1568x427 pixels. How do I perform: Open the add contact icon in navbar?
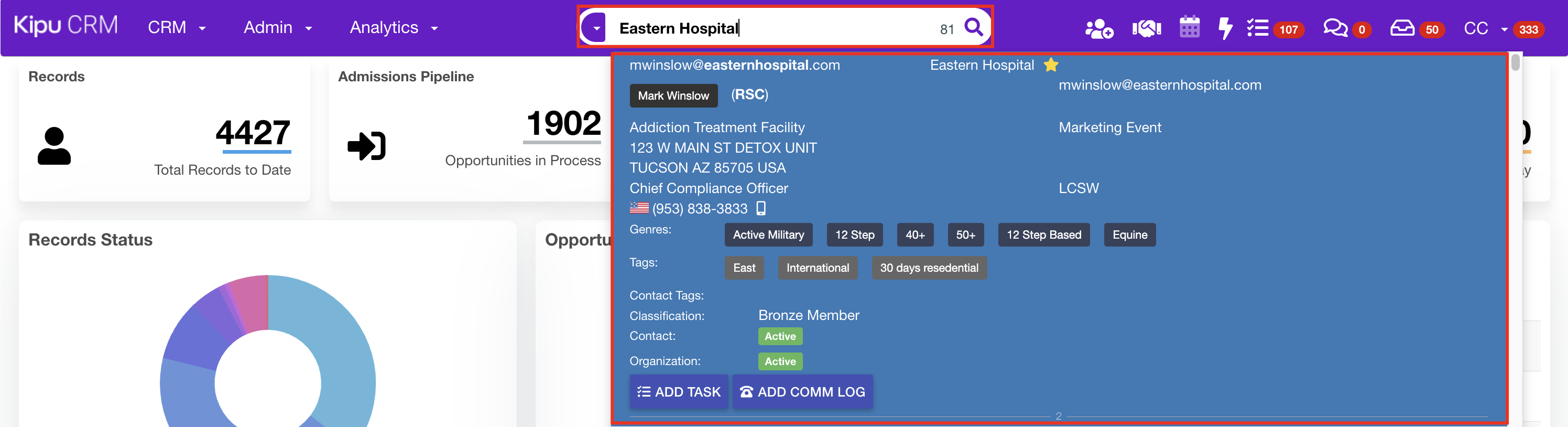coord(1098,29)
